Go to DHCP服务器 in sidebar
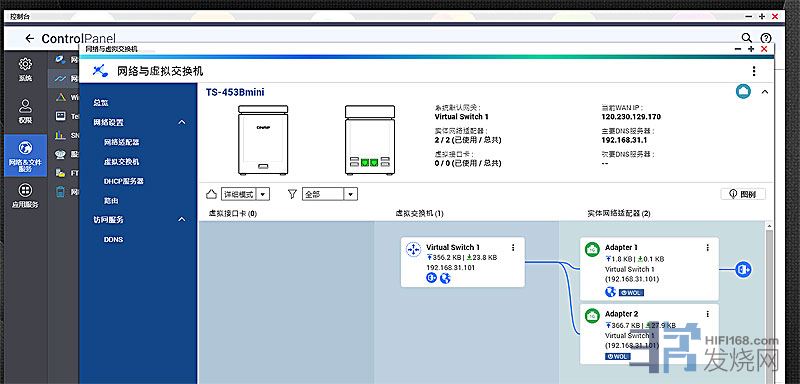This screenshot has width=800, height=384. click(123, 181)
